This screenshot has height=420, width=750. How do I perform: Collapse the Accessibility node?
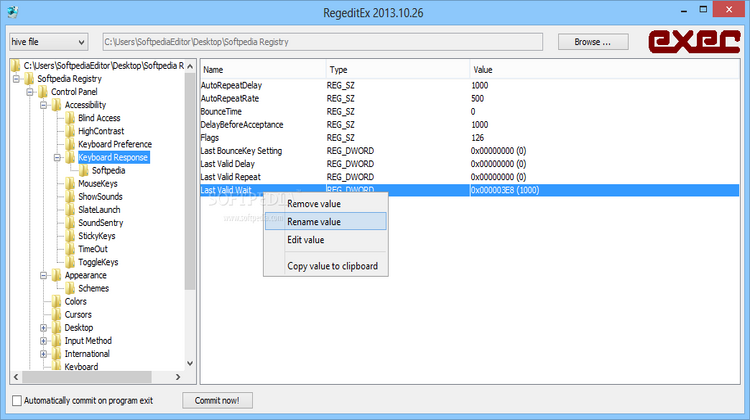tap(44, 105)
